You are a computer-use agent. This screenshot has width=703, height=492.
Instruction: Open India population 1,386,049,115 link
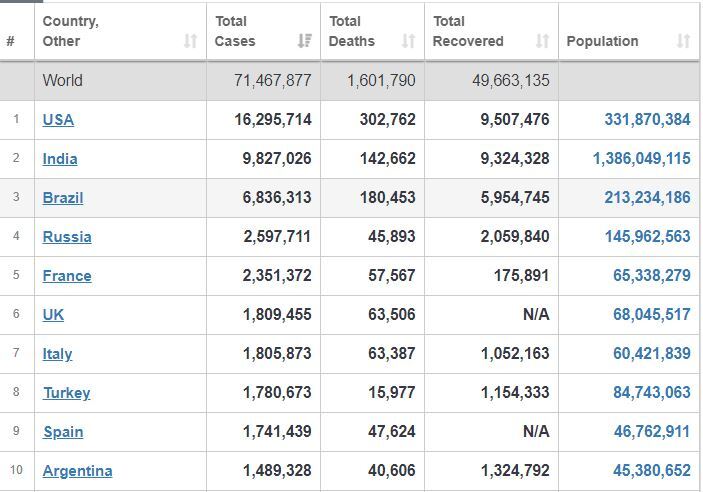coord(642,159)
